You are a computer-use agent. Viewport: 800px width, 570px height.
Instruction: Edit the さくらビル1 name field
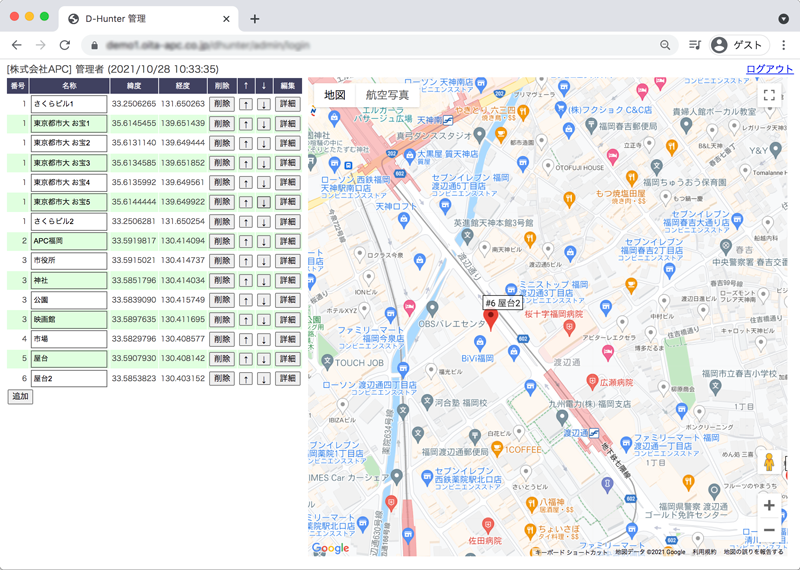click(x=69, y=104)
